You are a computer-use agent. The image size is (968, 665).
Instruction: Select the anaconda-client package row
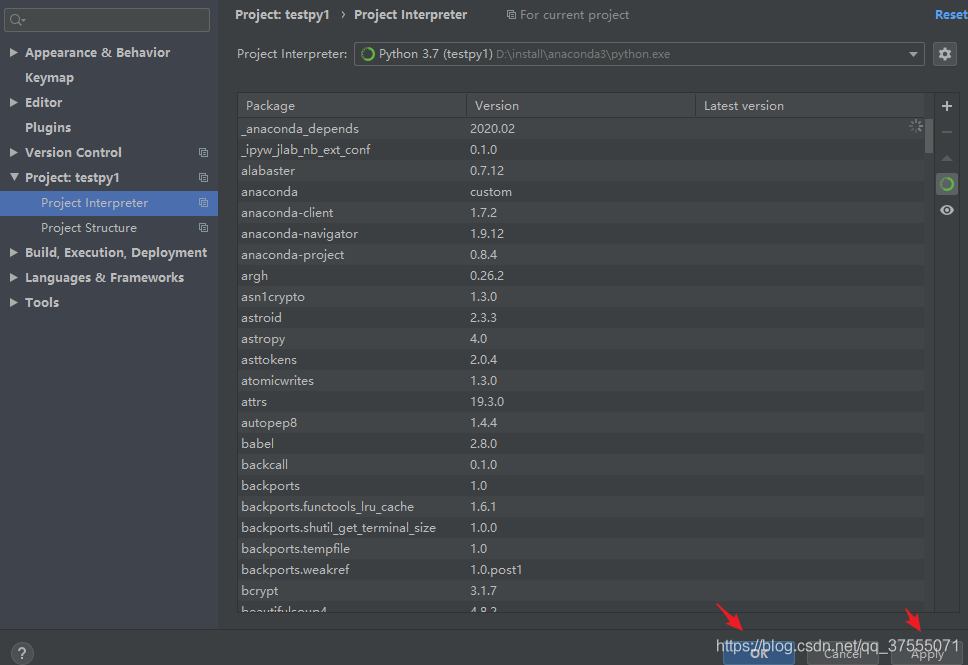pyautogui.click(x=581, y=212)
